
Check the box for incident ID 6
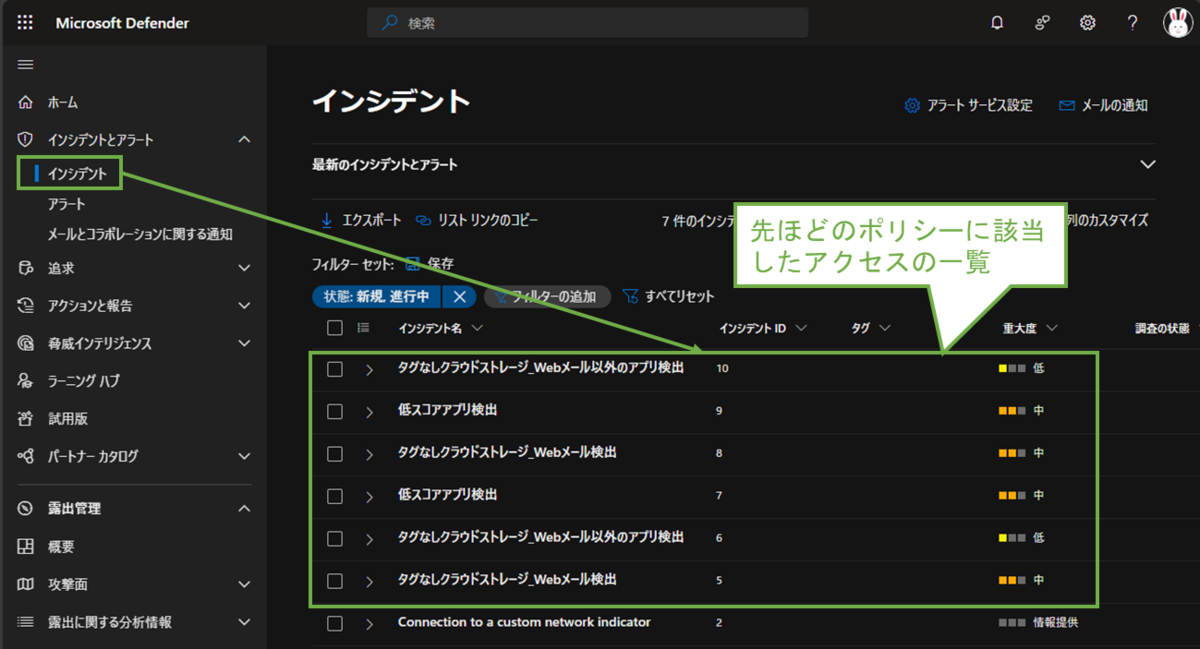[x=335, y=538]
